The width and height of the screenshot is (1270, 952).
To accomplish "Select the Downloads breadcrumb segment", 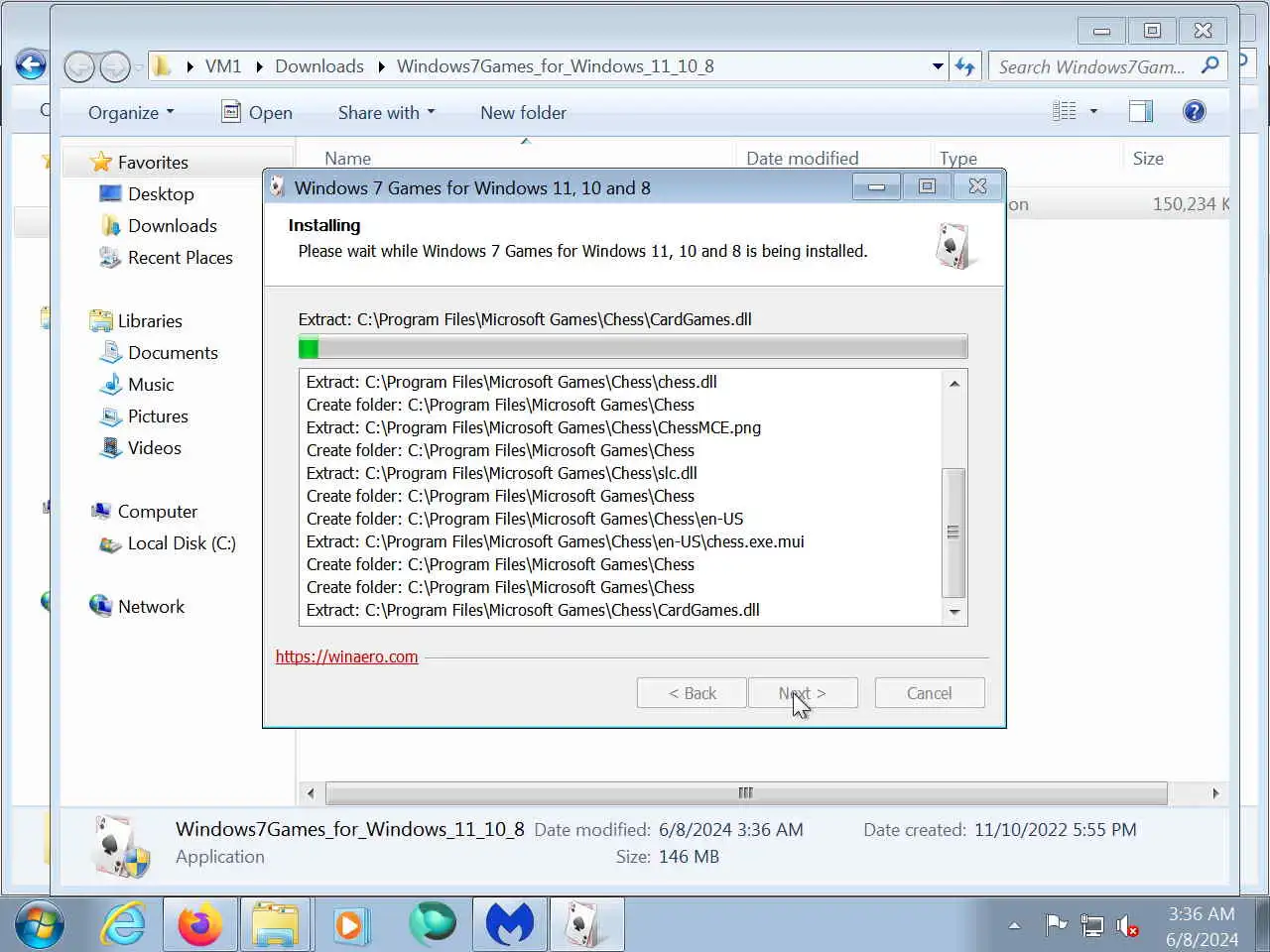I will click(319, 66).
